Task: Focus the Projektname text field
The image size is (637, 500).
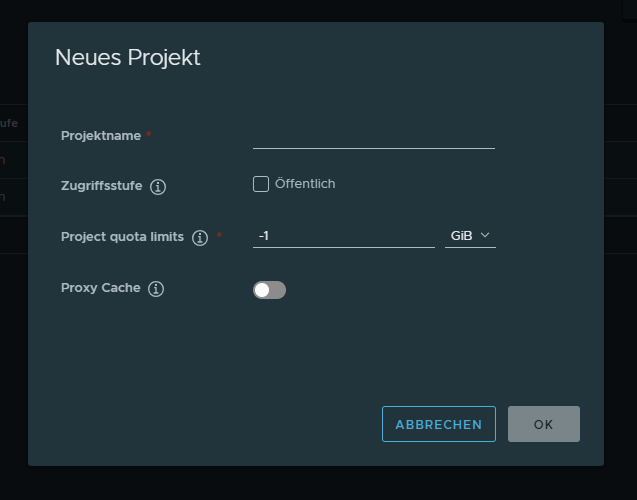Action: [x=373, y=136]
